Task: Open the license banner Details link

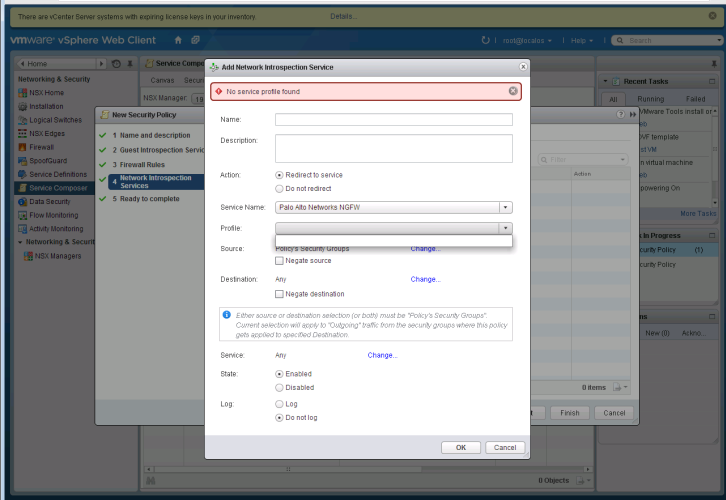Action: point(344,16)
